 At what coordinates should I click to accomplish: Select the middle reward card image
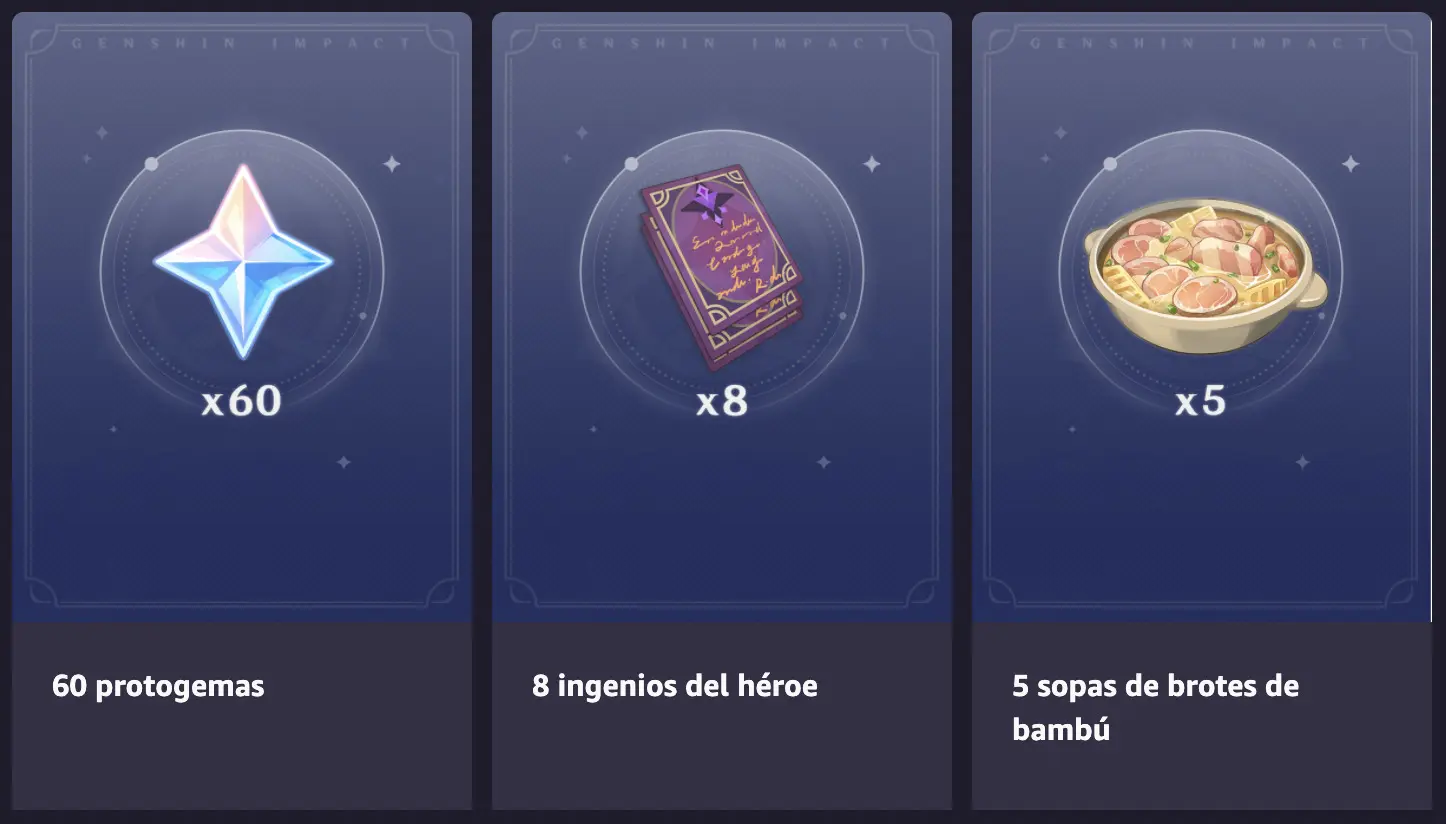pos(722,318)
